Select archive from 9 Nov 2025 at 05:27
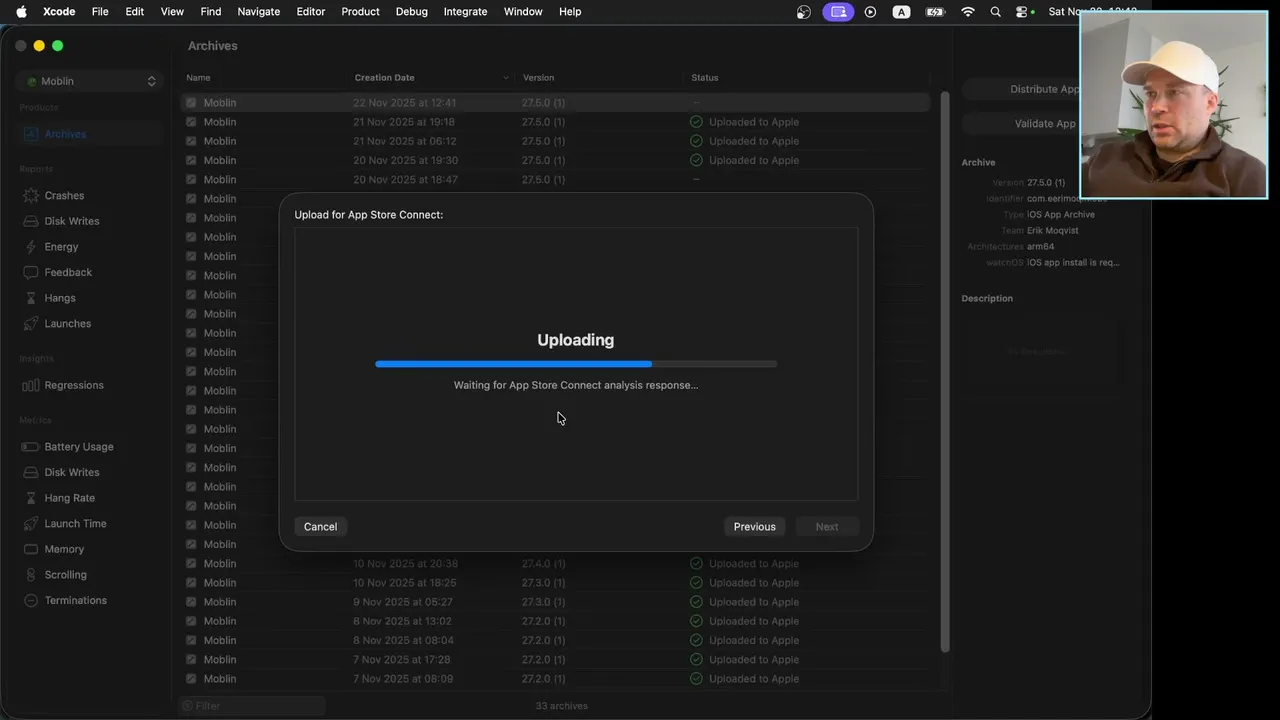 tap(555, 602)
